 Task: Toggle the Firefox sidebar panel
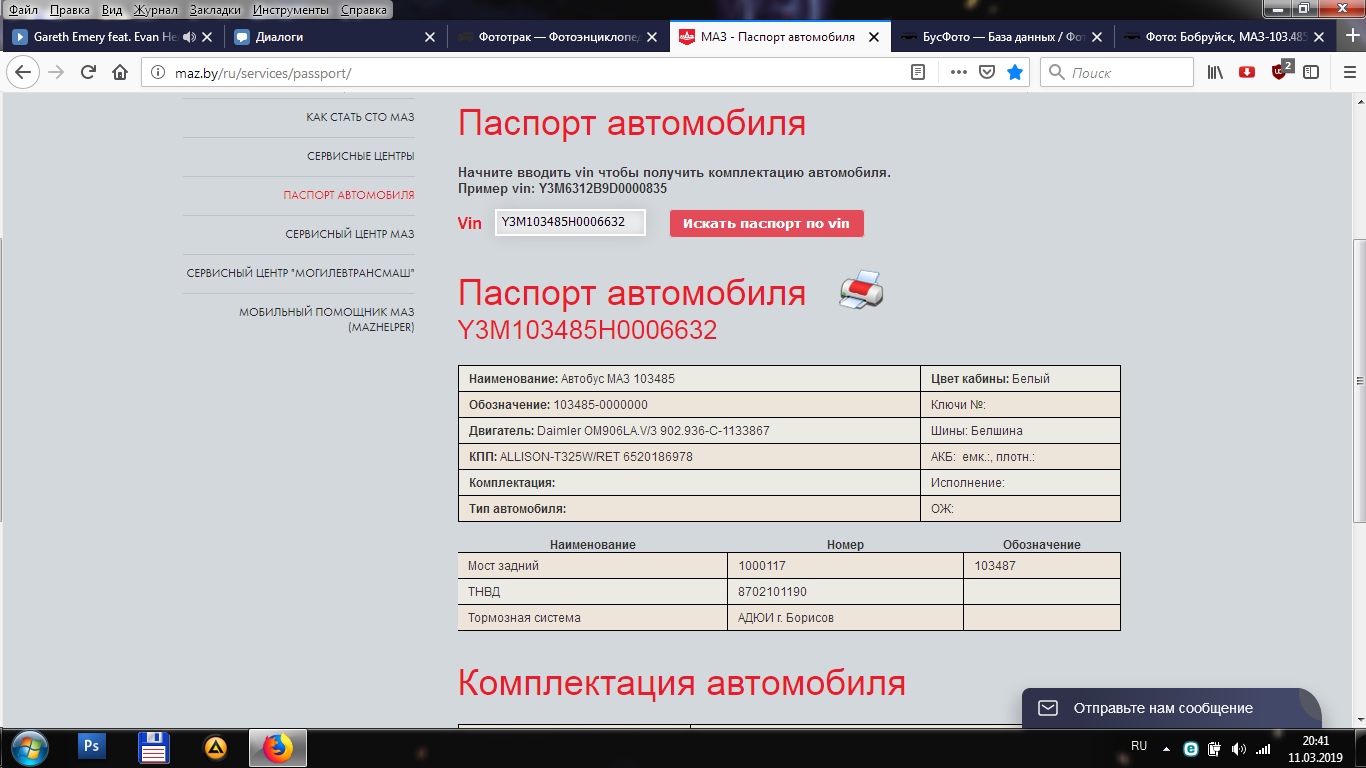click(1311, 72)
